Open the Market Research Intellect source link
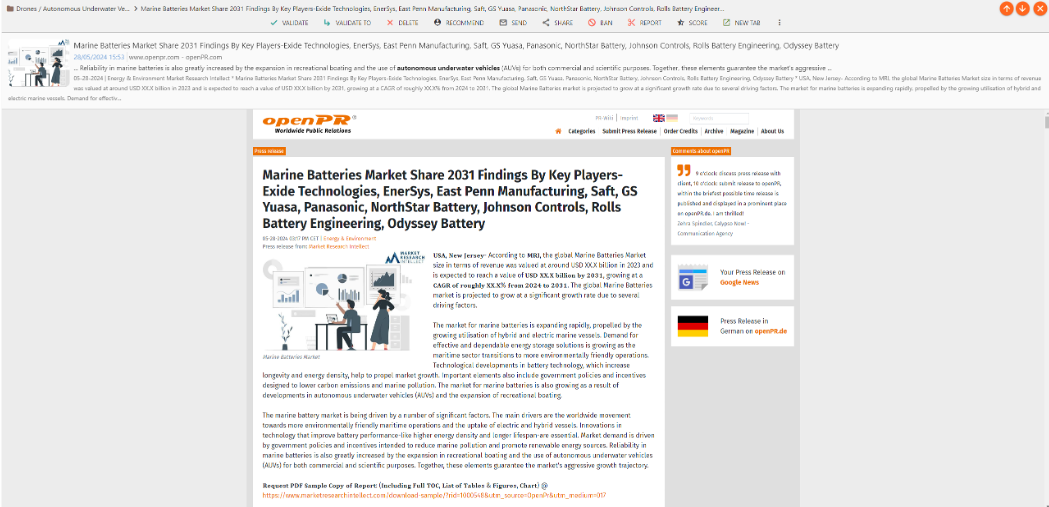The height and width of the screenshot is (507, 1049). [x=339, y=246]
